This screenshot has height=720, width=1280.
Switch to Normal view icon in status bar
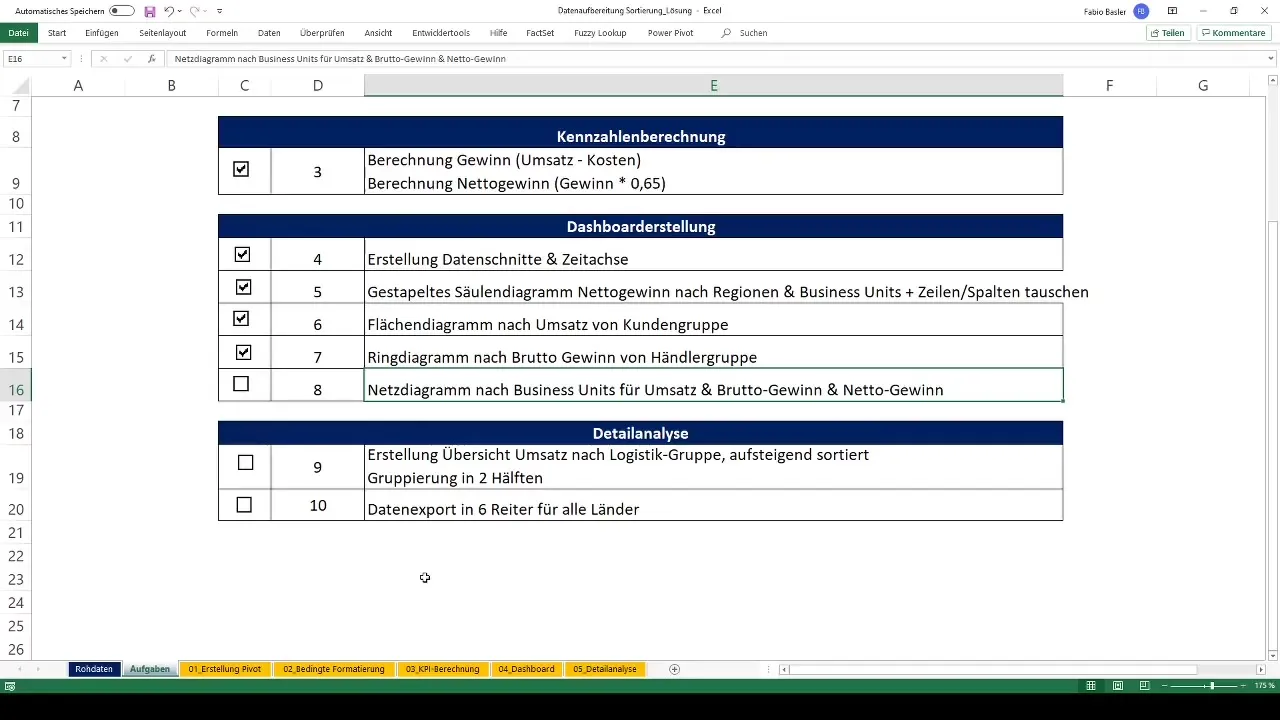coord(1092,686)
